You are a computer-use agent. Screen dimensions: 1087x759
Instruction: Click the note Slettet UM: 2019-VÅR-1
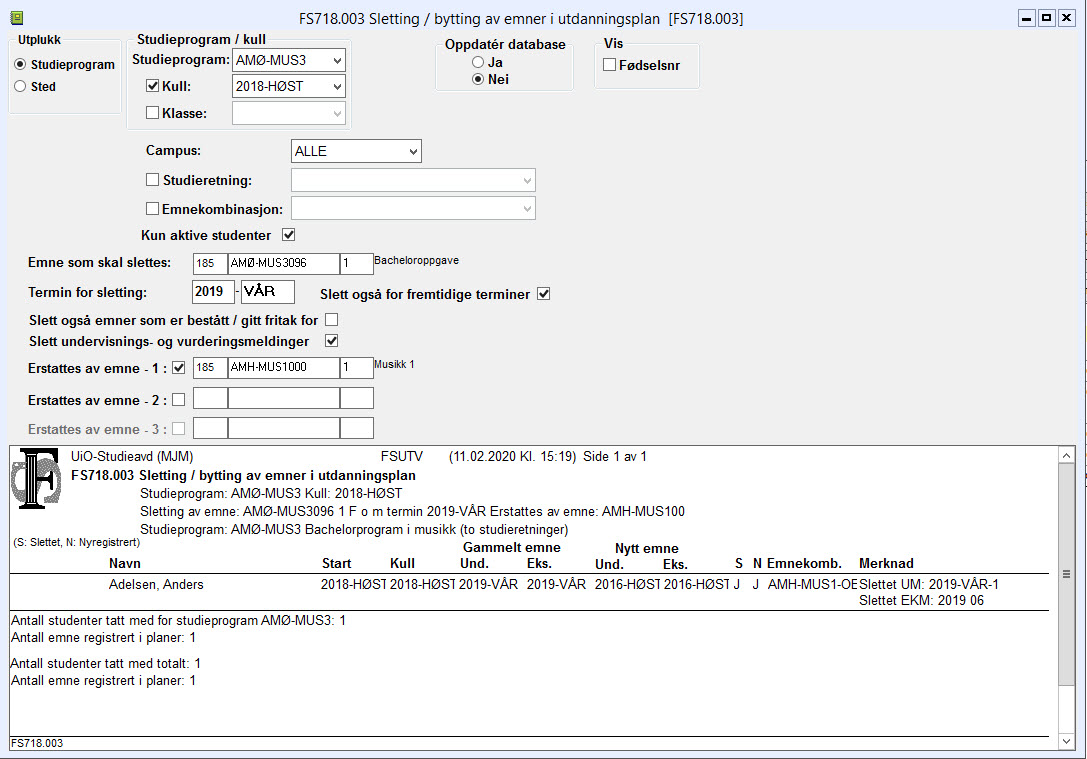(929, 584)
